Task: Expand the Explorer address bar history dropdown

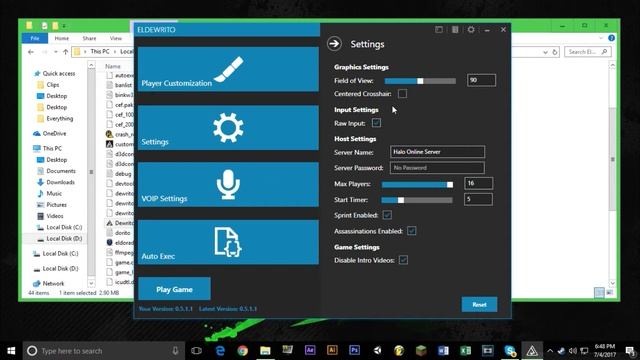Action: [545, 52]
